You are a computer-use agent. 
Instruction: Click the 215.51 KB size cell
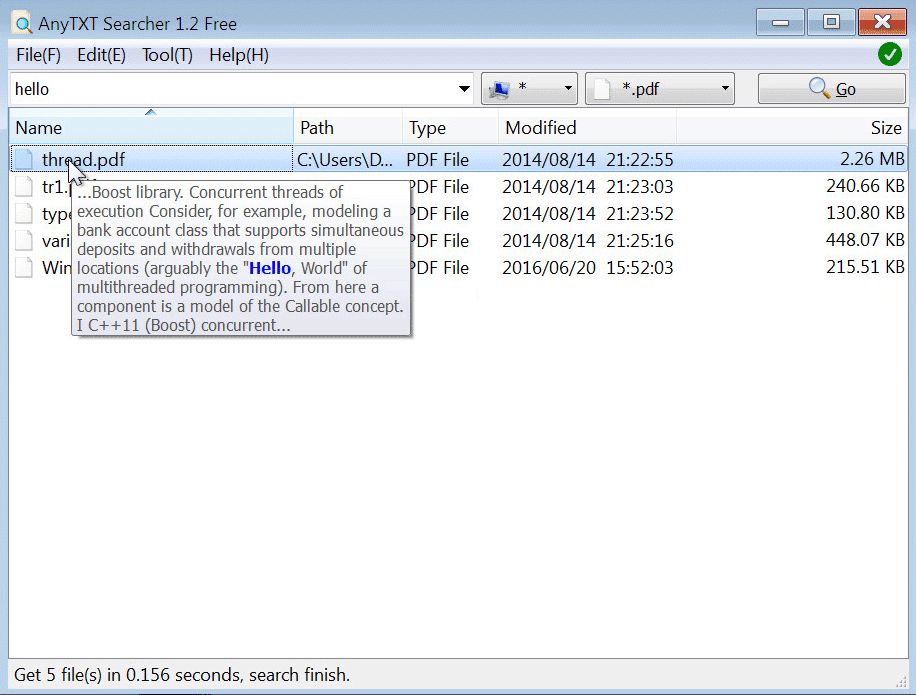[865, 267]
